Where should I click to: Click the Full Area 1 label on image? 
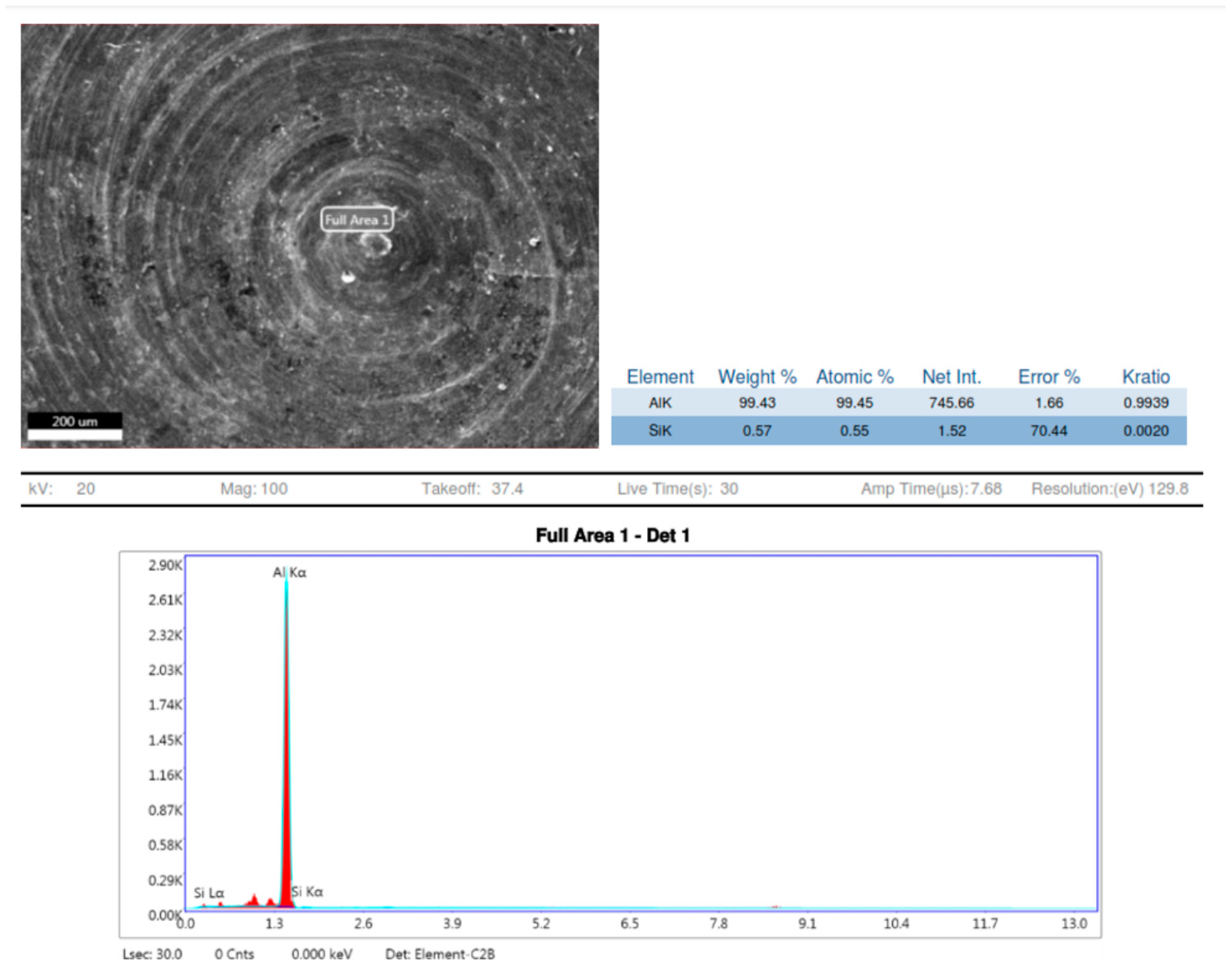pos(357,220)
